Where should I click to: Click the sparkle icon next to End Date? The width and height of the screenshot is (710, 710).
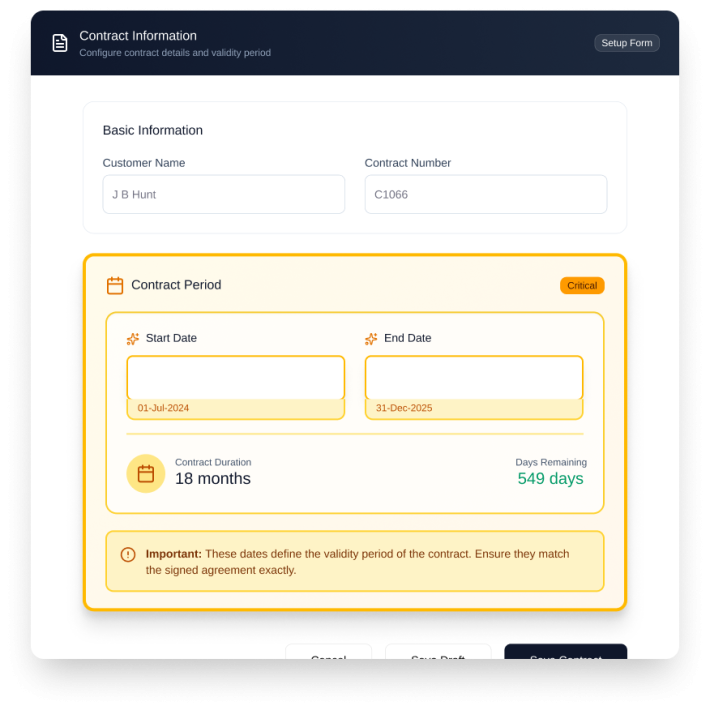click(371, 339)
